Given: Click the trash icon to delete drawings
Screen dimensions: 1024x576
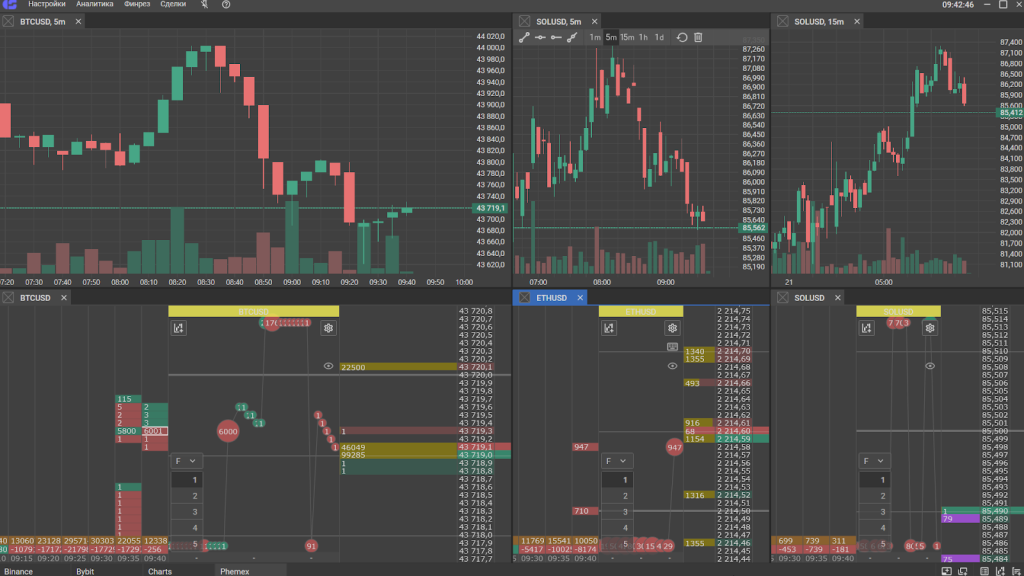Looking at the screenshot, I should coord(698,37).
